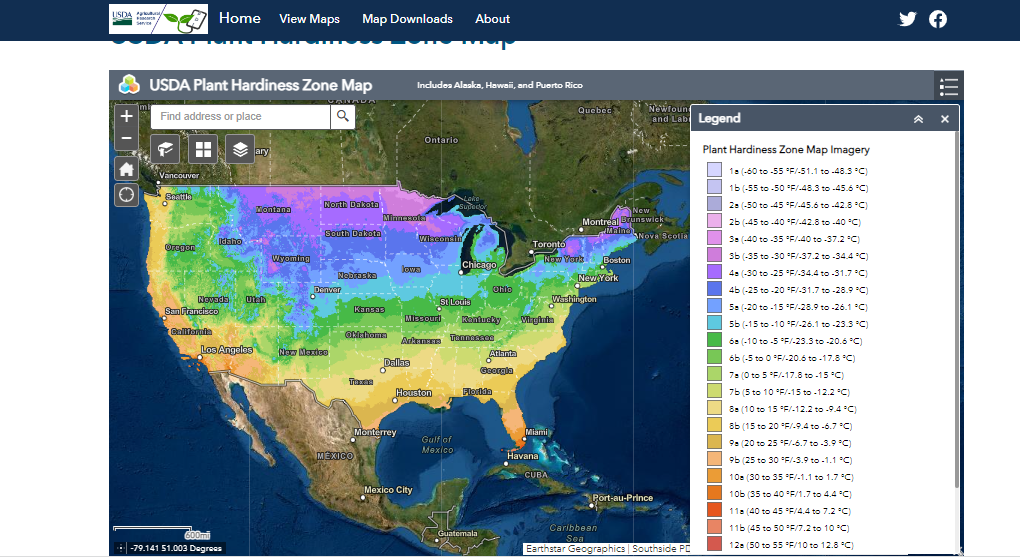Open the layer list stack icon
This screenshot has width=1020, height=560.
(x=240, y=150)
